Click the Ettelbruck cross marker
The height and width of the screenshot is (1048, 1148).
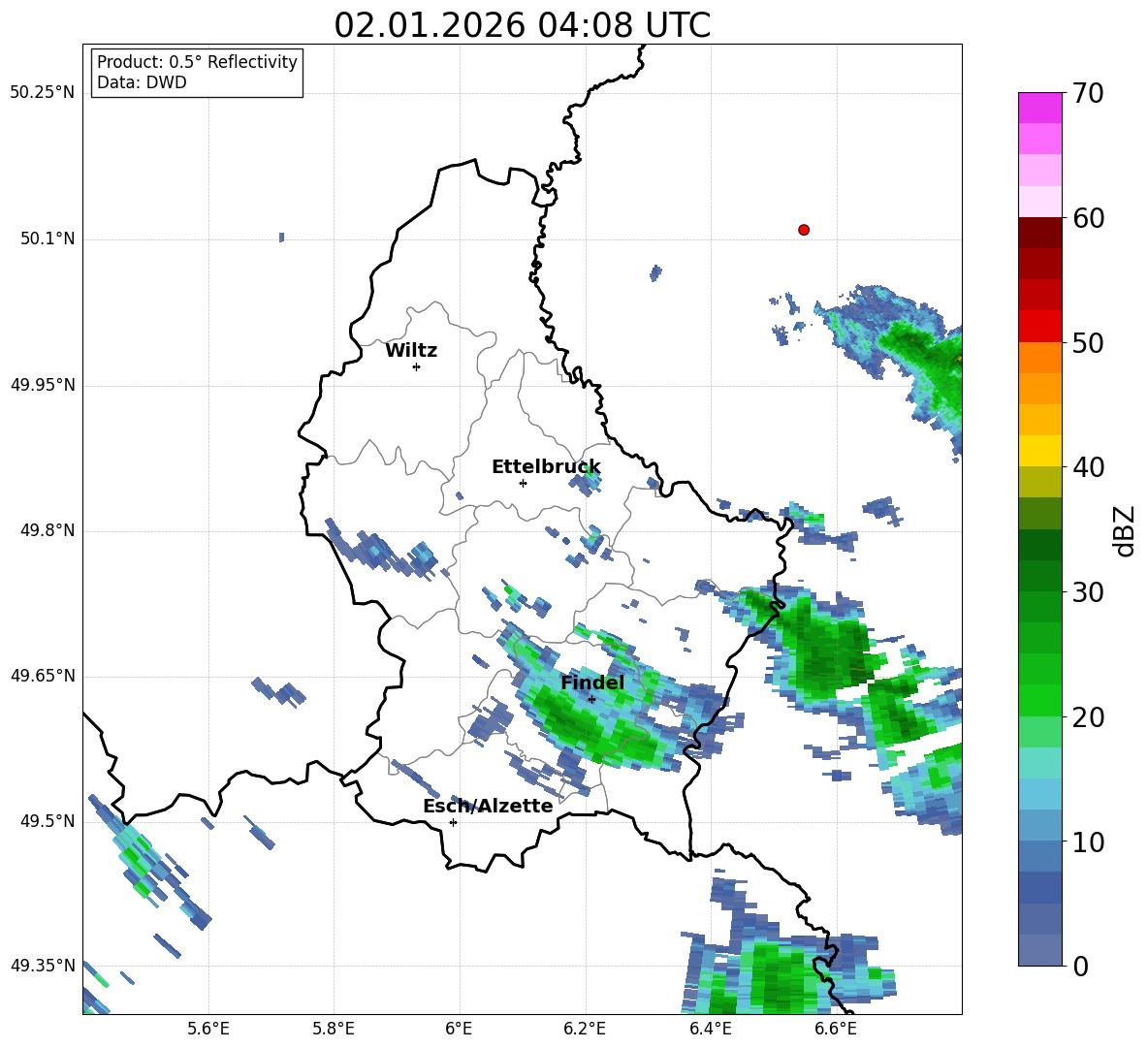coord(523,483)
